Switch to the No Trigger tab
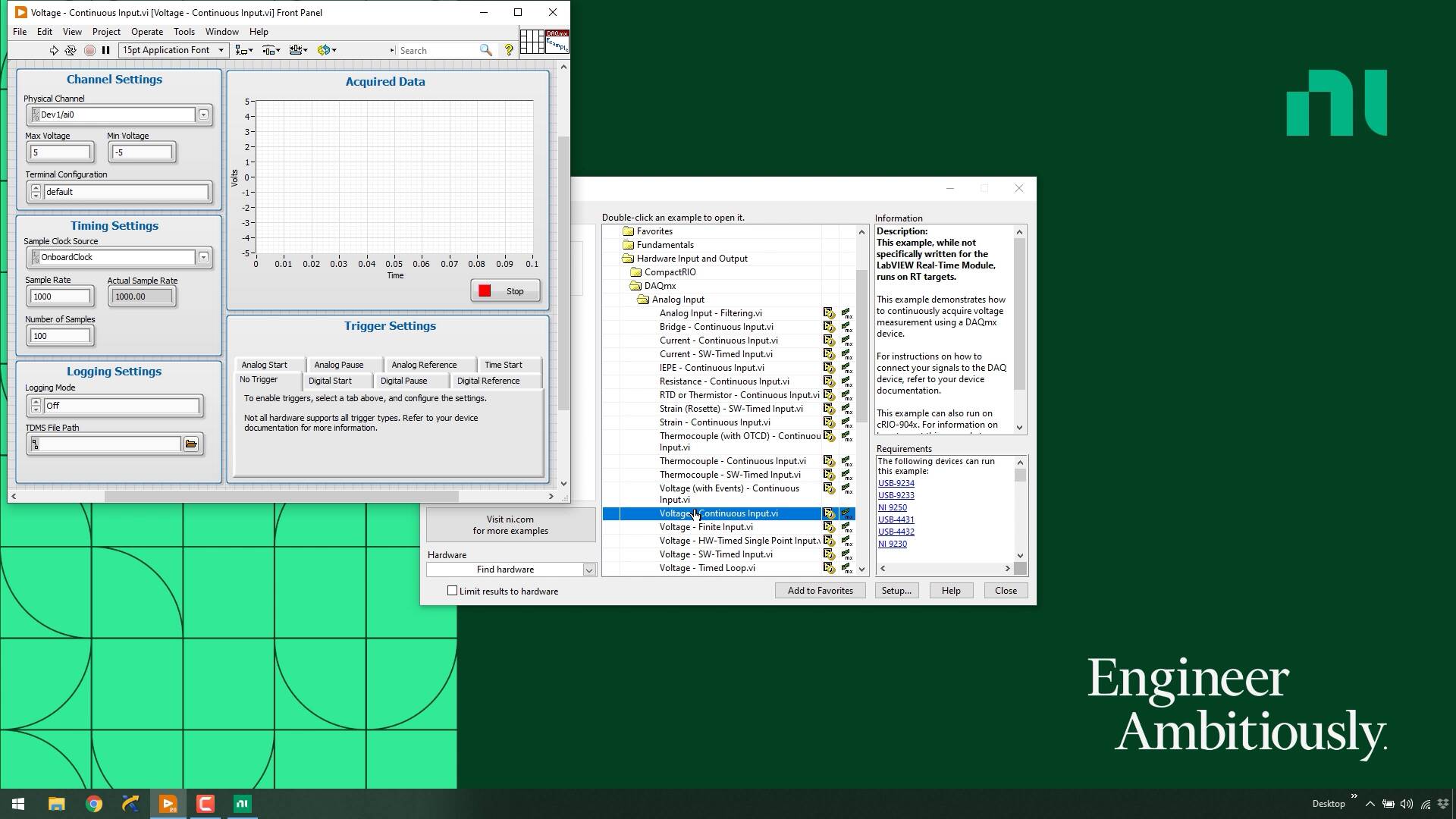This screenshot has width=1456, height=819. tap(259, 380)
